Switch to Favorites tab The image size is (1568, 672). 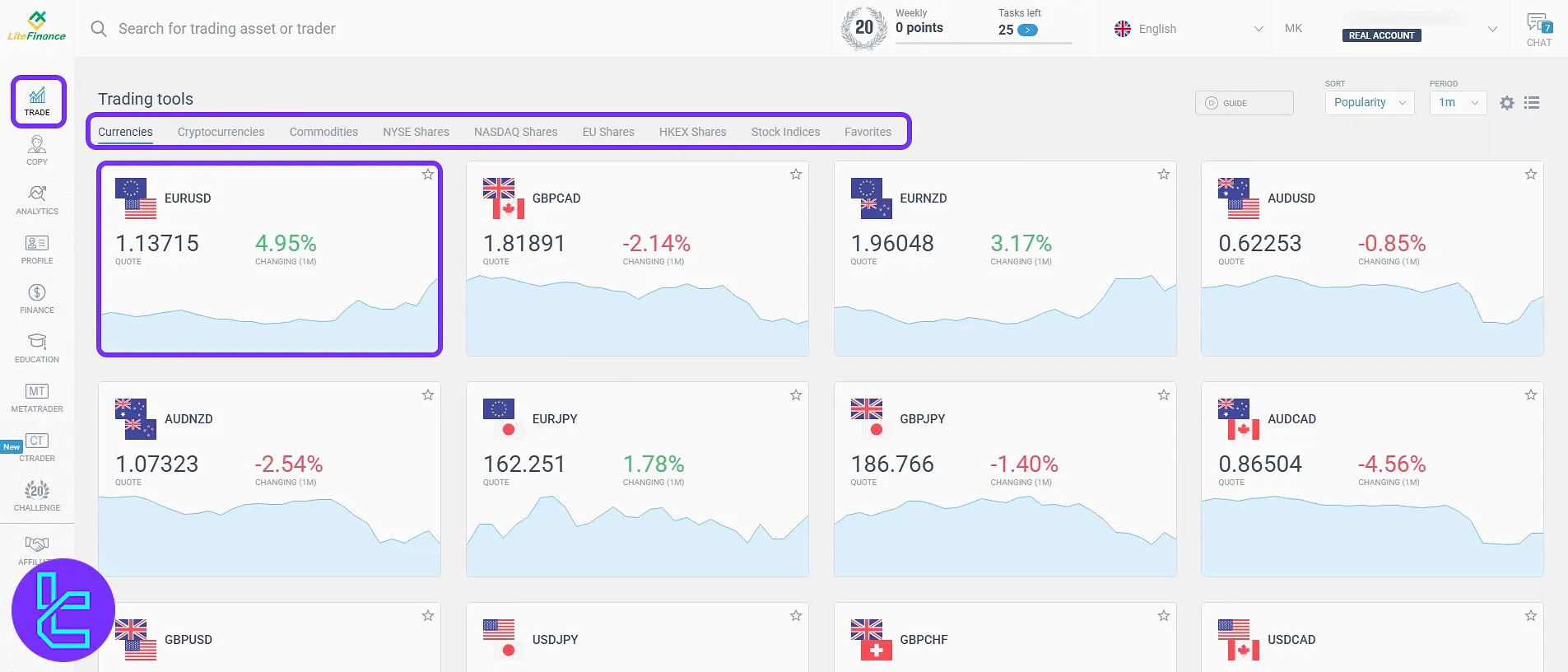(868, 132)
